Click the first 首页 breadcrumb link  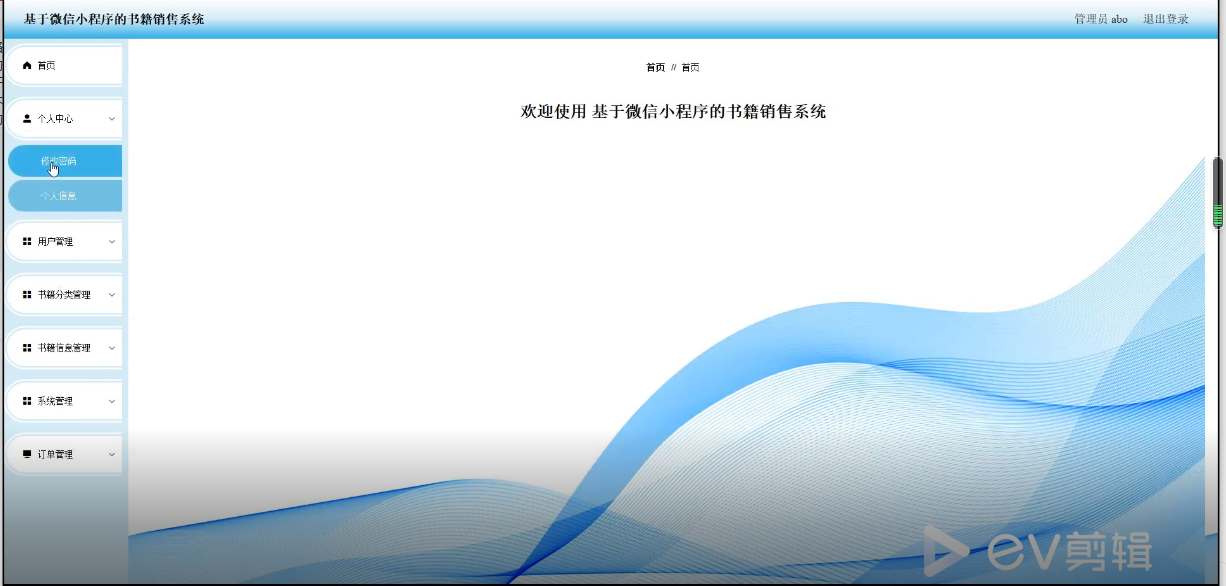(x=655, y=68)
